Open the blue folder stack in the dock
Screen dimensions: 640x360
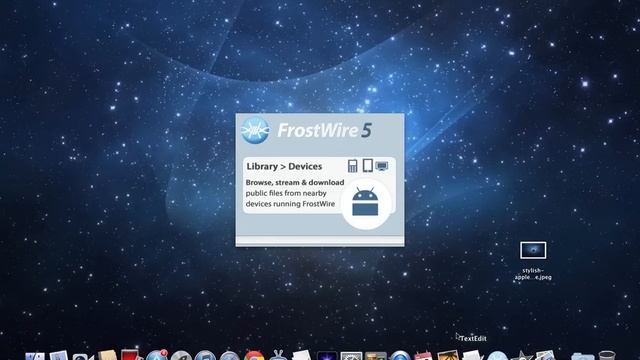[x=582, y=356]
